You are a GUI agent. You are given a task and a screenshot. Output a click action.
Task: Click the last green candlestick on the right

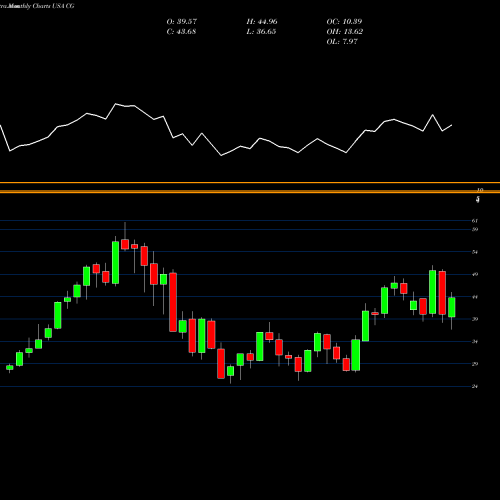(452, 307)
